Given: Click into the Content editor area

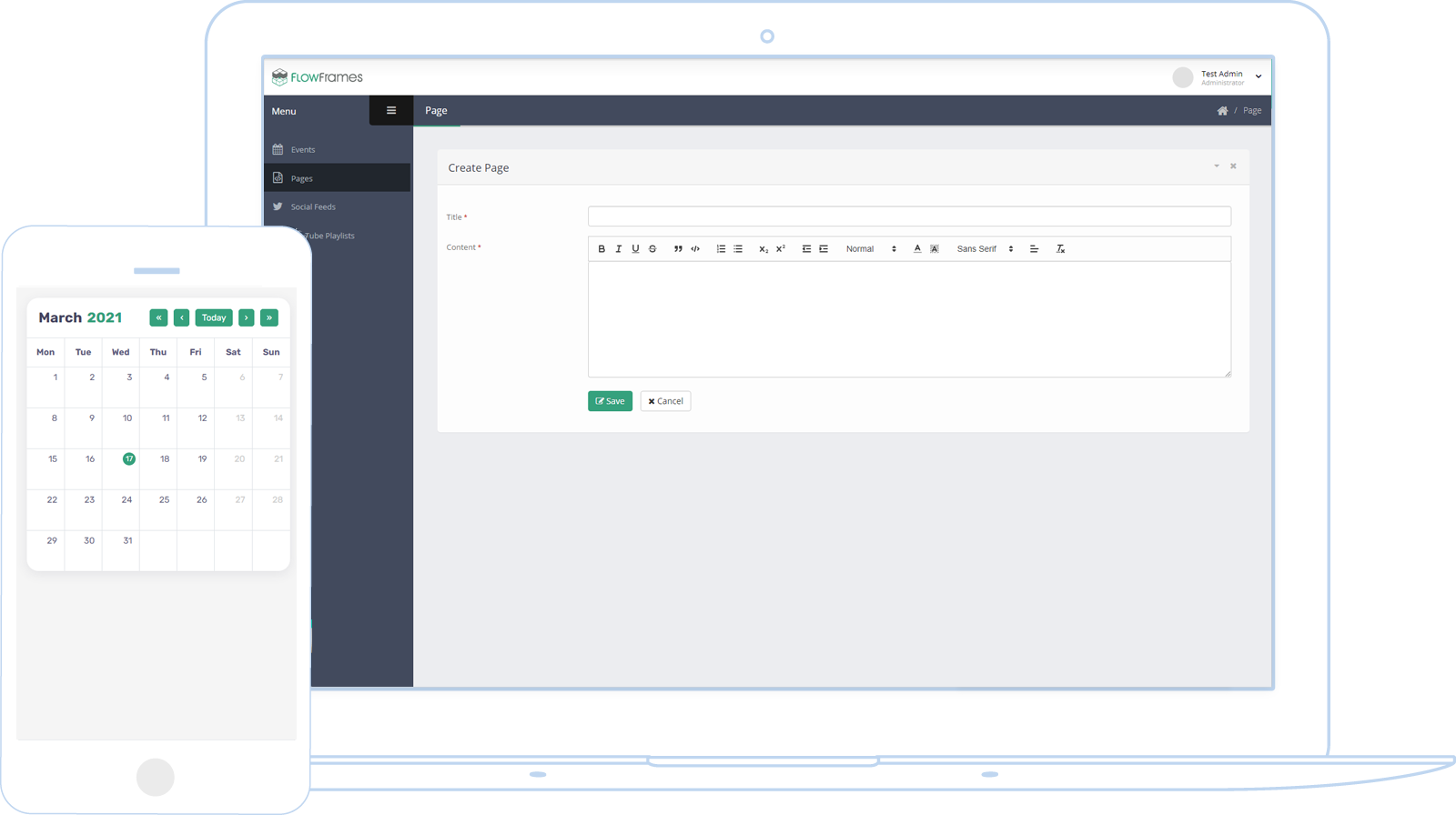Looking at the screenshot, I should [909, 319].
